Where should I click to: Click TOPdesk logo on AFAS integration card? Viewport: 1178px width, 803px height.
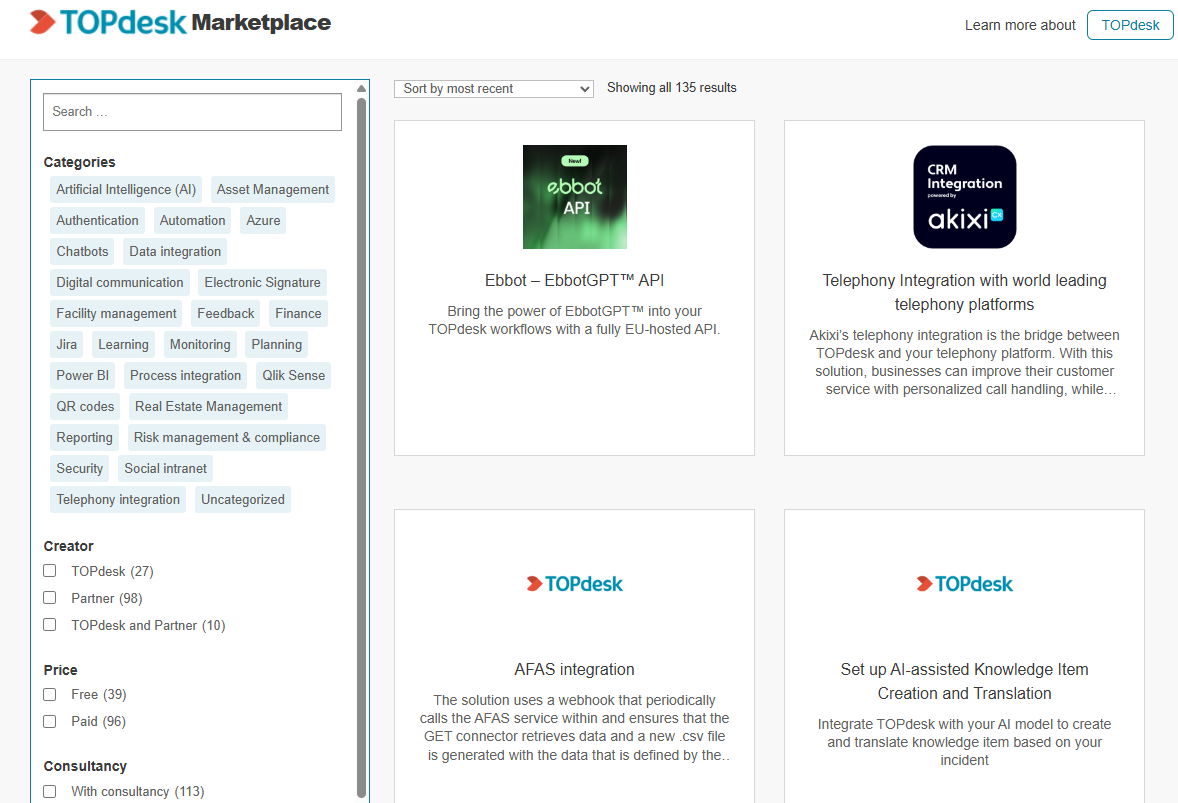[x=575, y=584]
